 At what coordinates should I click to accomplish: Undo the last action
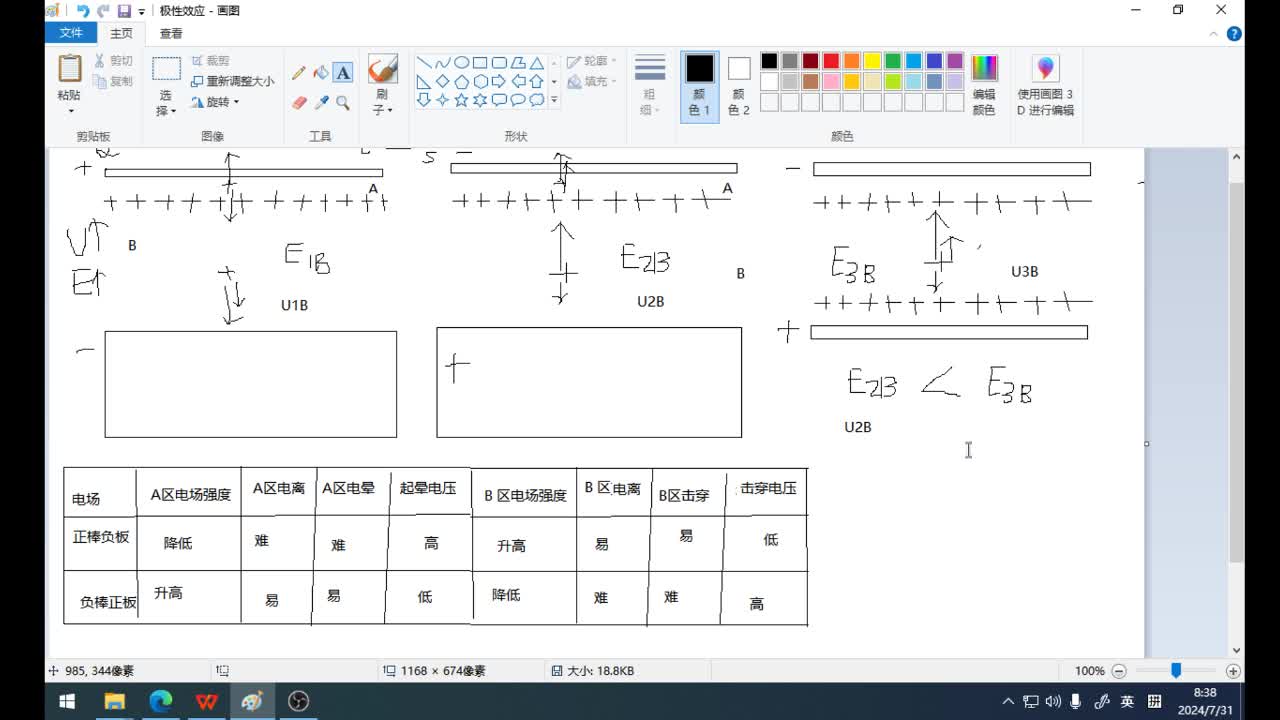coord(83,11)
